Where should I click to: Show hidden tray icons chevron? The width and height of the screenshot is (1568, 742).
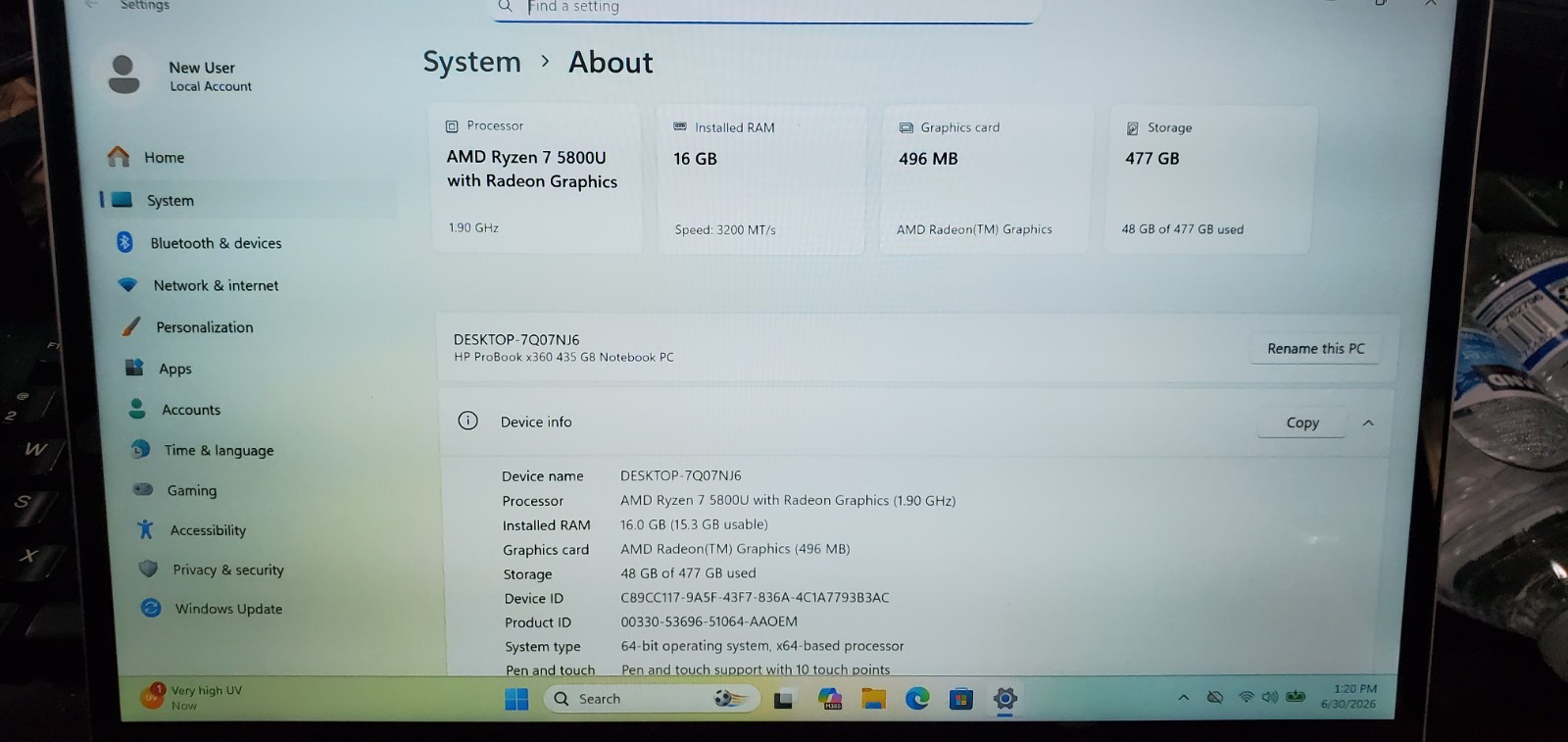click(x=1184, y=698)
